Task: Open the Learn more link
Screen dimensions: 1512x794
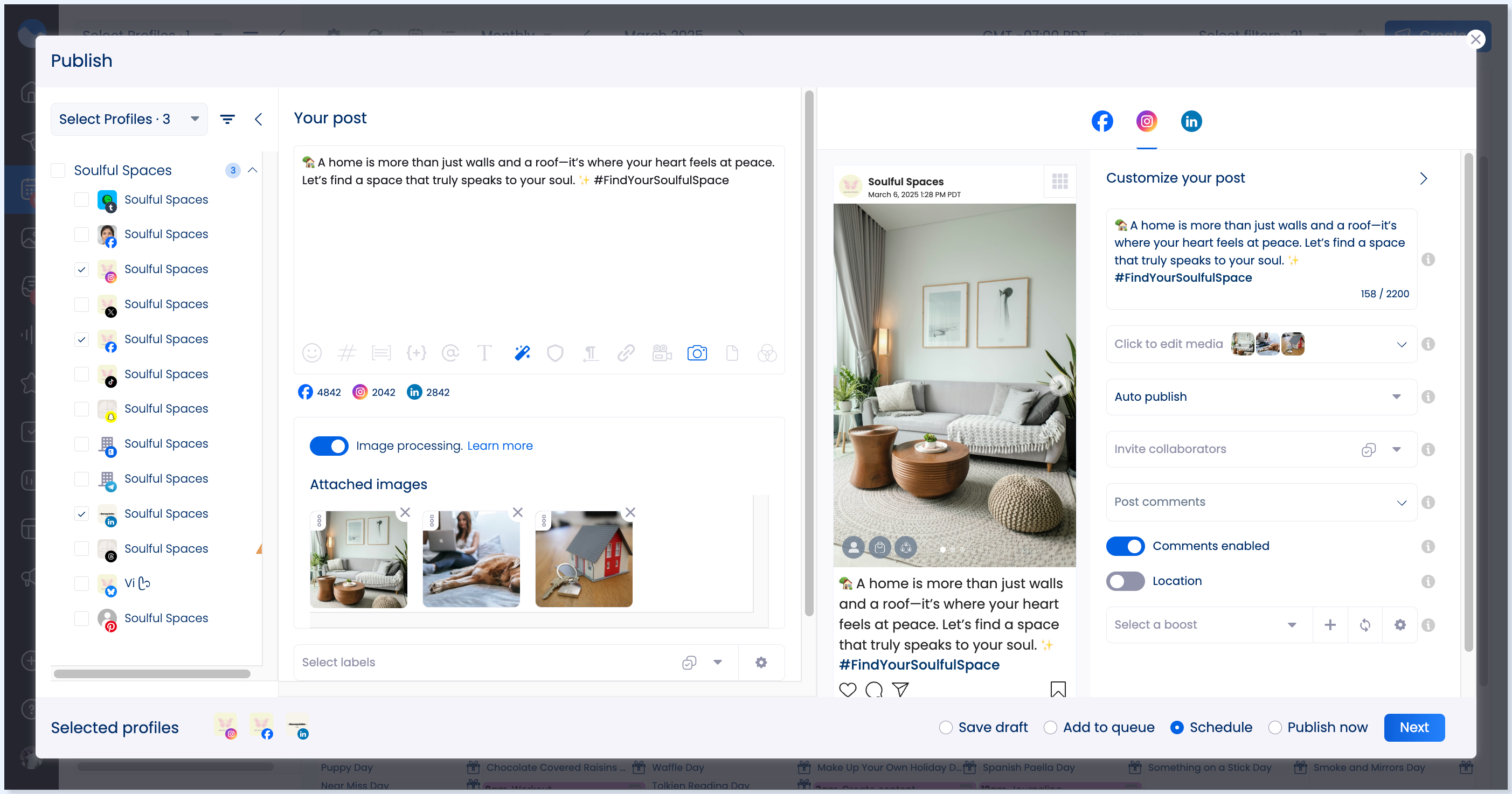Action: (x=500, y=446)
